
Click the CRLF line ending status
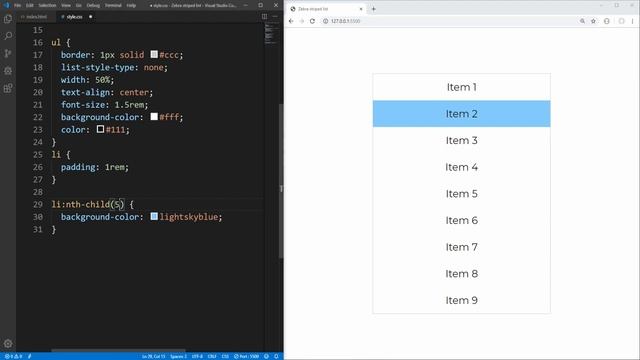click(x=212, y=356)
